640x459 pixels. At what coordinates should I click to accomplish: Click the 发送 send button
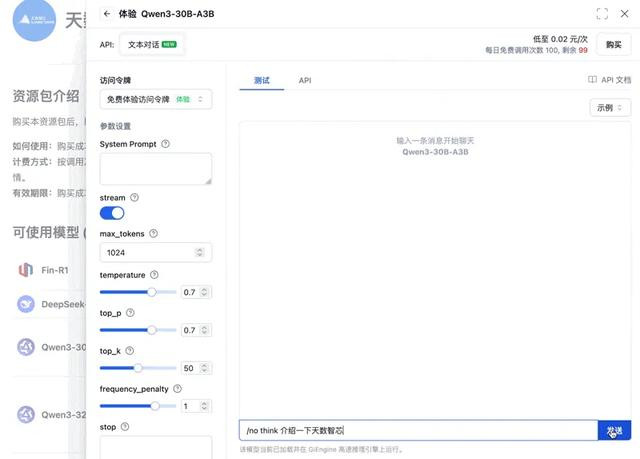click(x=614, y=430)
